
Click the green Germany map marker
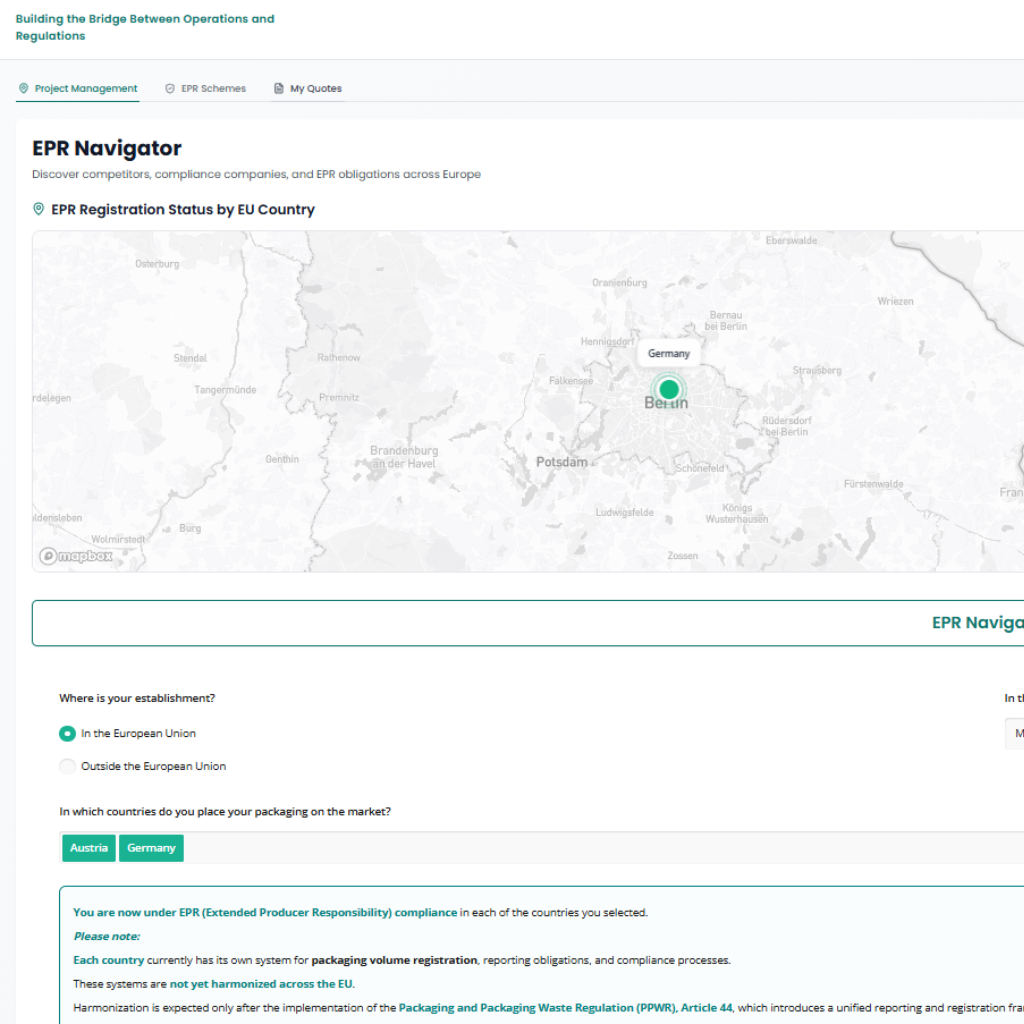point(669,389)
